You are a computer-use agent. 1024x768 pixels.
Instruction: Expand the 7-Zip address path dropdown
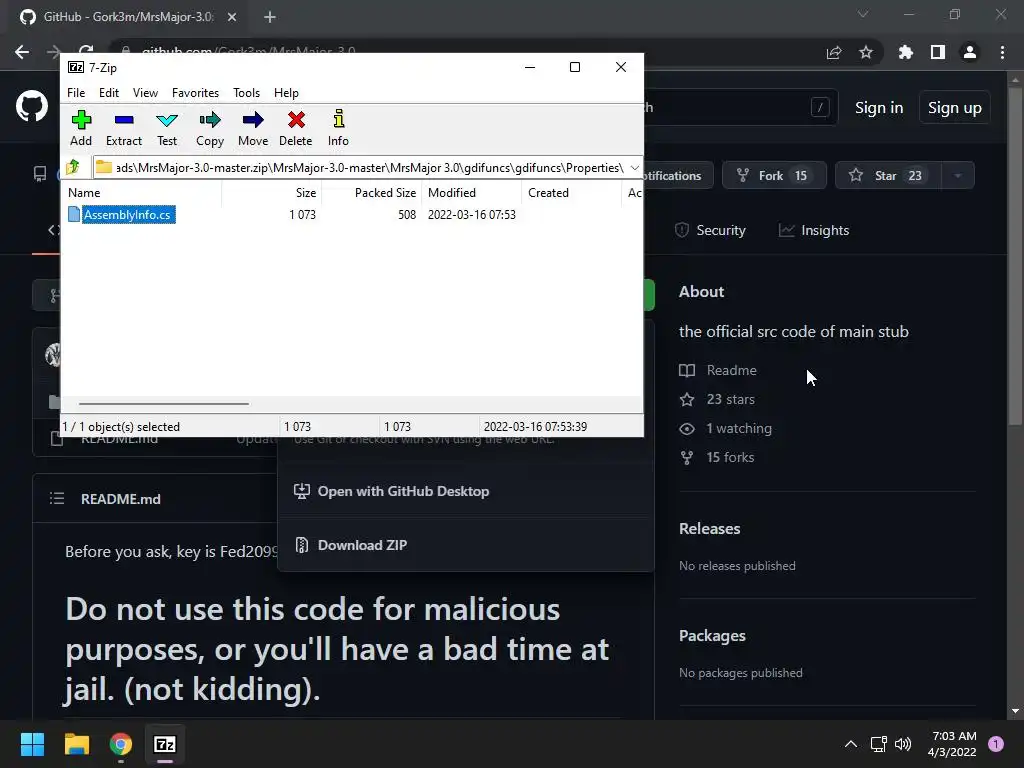(635, 168)
